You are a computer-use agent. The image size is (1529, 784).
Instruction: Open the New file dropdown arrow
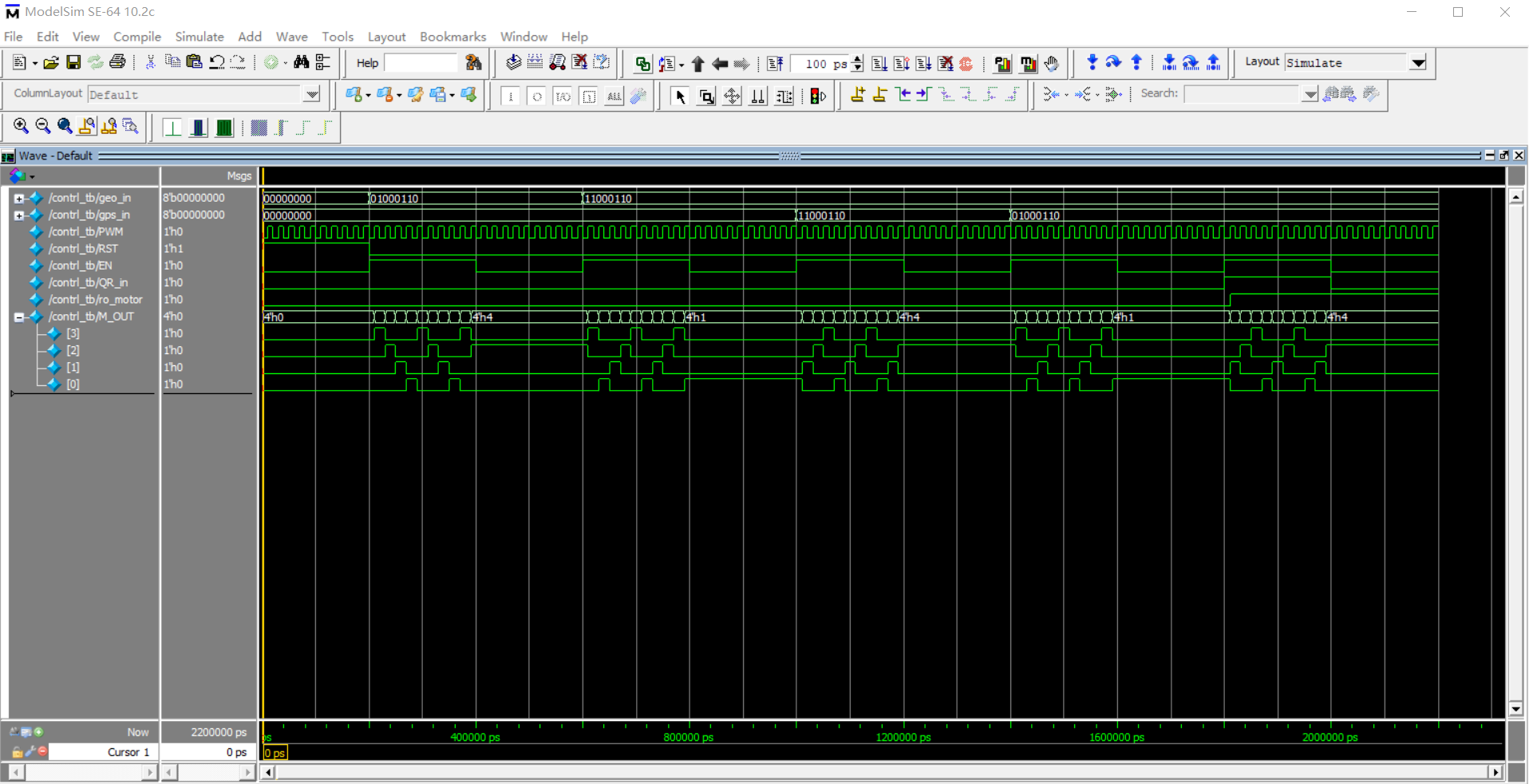pyautogui.click(x=35, y=63)
